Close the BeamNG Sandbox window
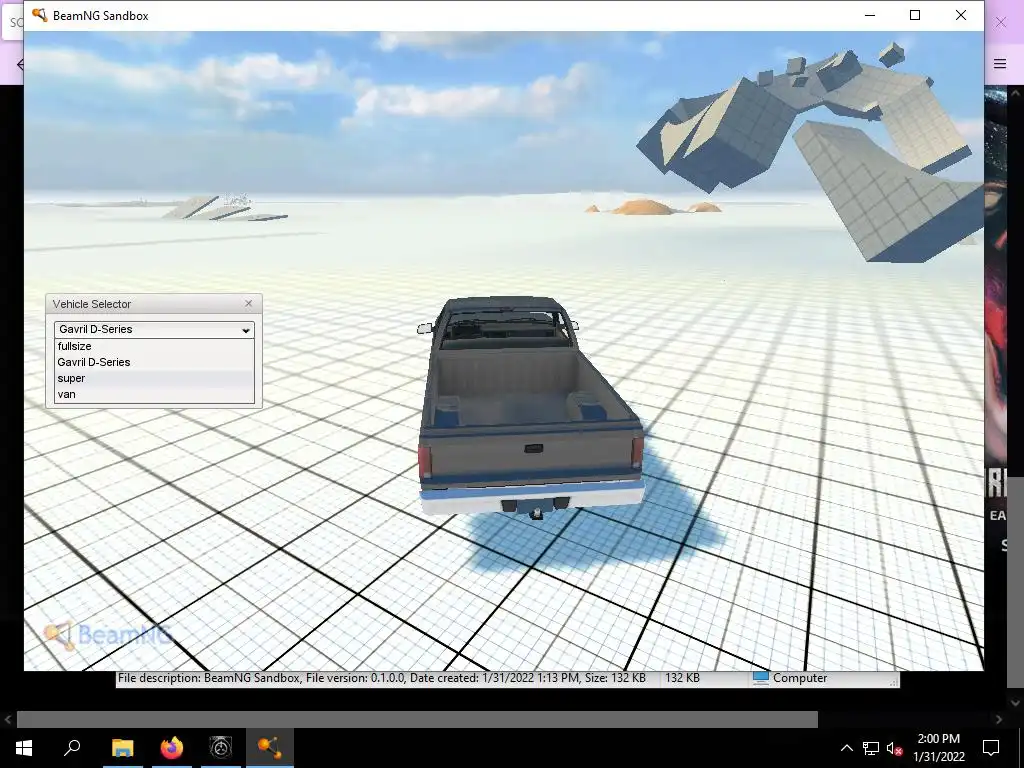Screen dimensions: 1024x768 961,15
